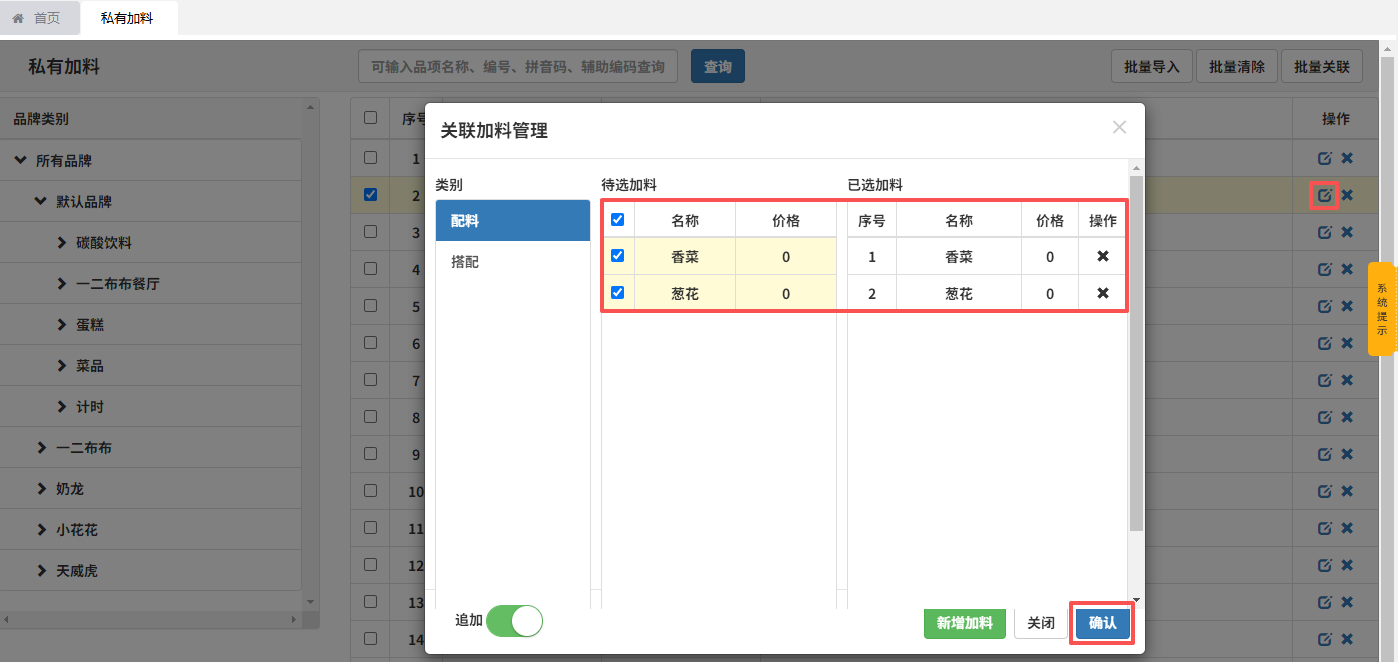Click the 香菜 name cell in 待选加料
The image size is (1398, 662).
pos(685,257)
